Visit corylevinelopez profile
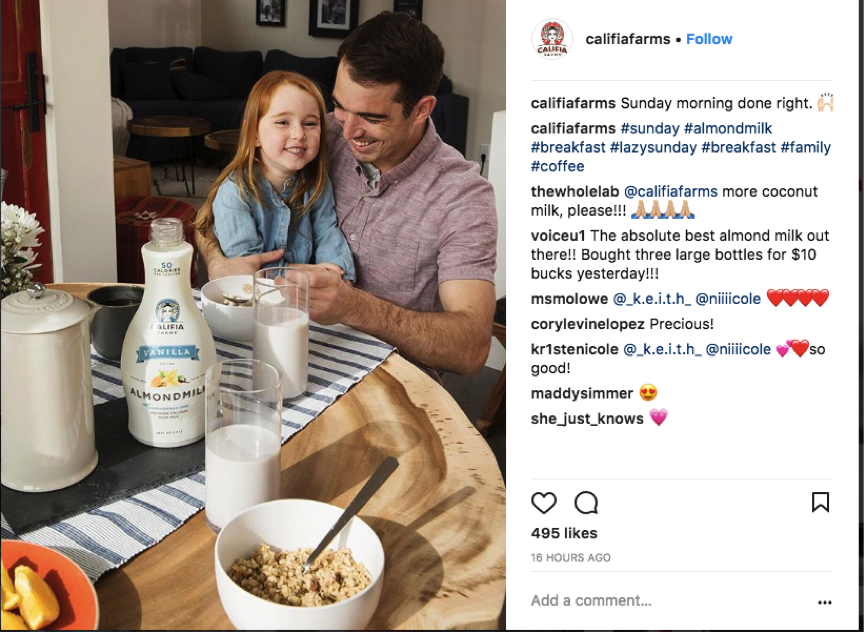The height and width of the screenshot is (632, 864). [587, 324]
